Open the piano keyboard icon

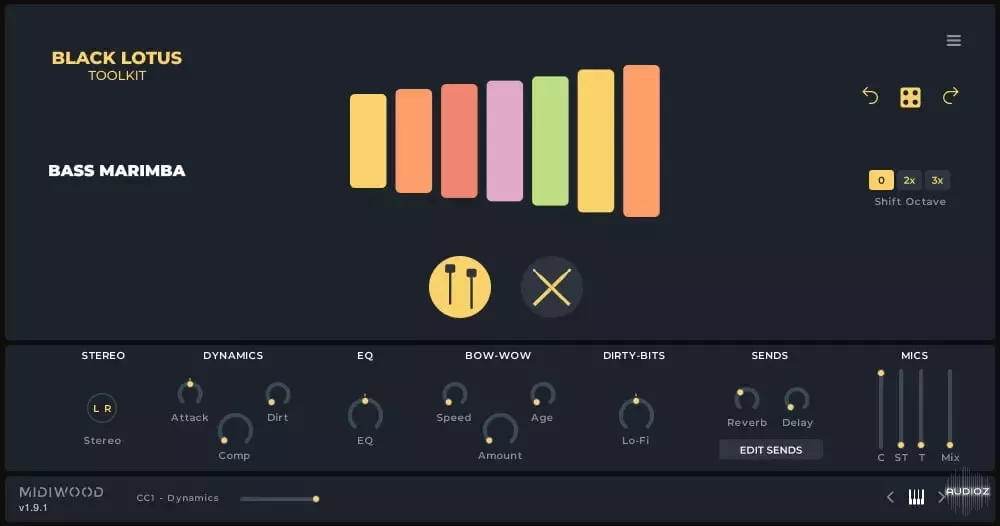click(916, 497)
